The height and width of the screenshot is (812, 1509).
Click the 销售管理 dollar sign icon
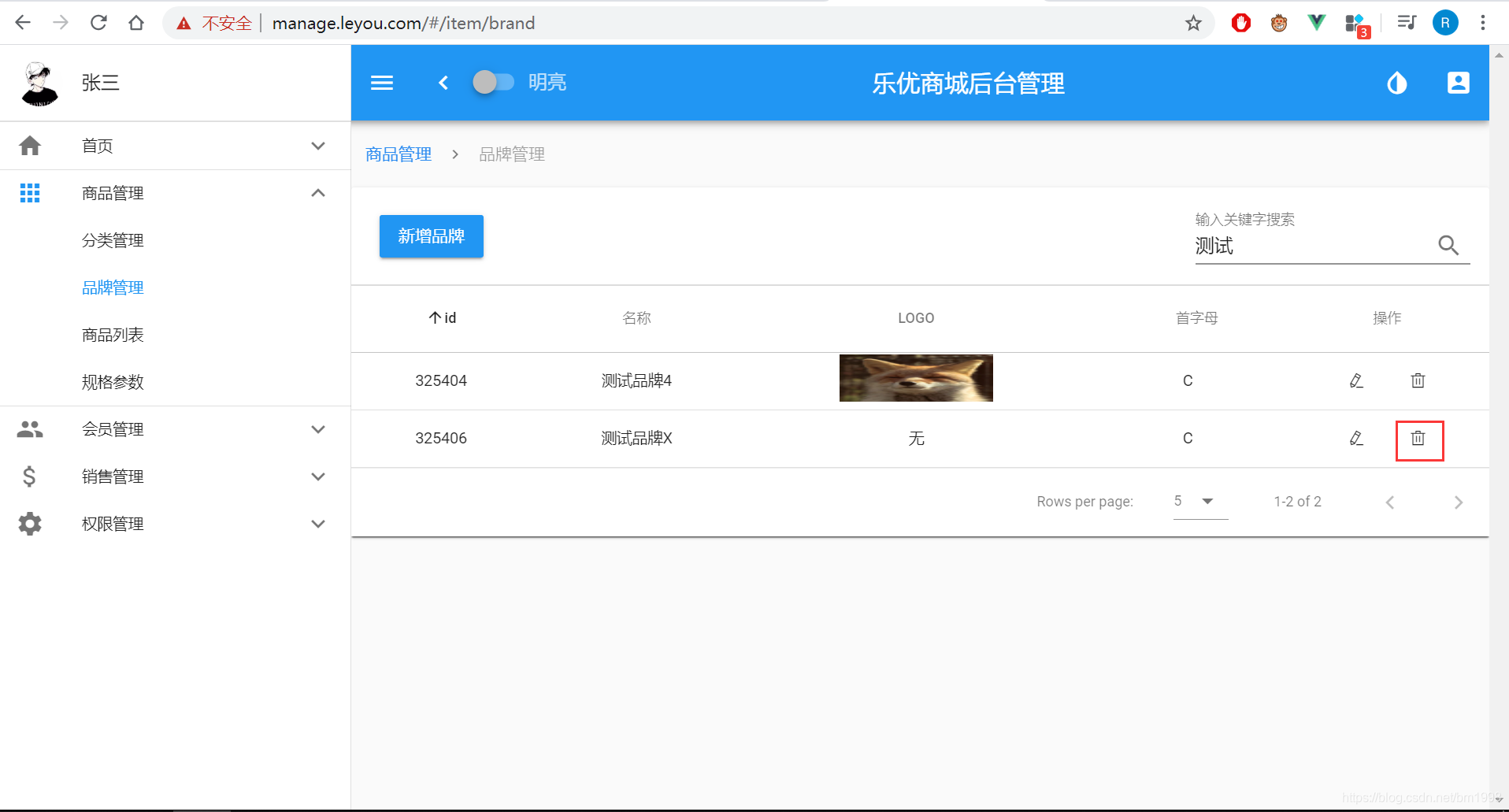29,476
